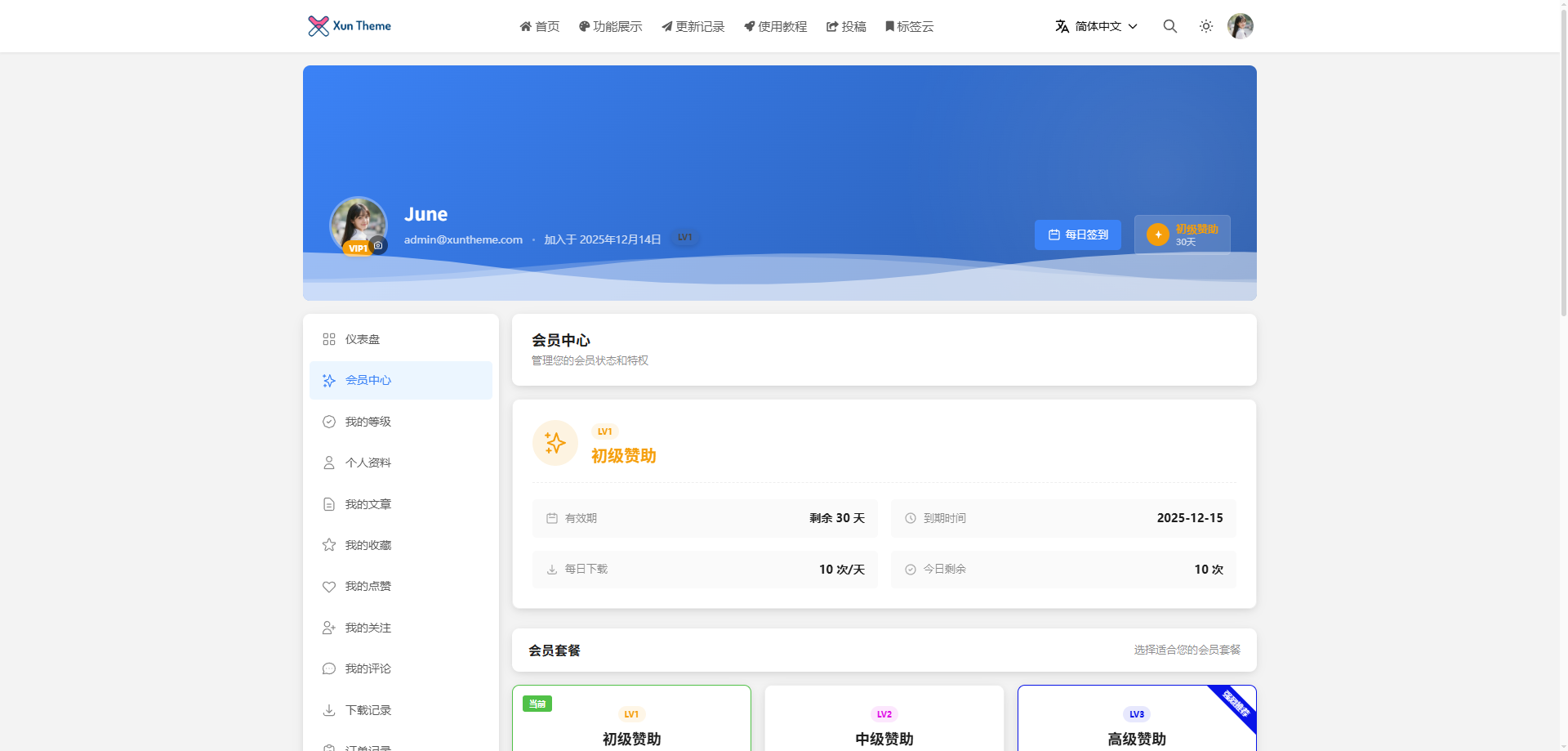
Task: Click 我的点赞 likes sidebar entry
Action: point(367,586)
